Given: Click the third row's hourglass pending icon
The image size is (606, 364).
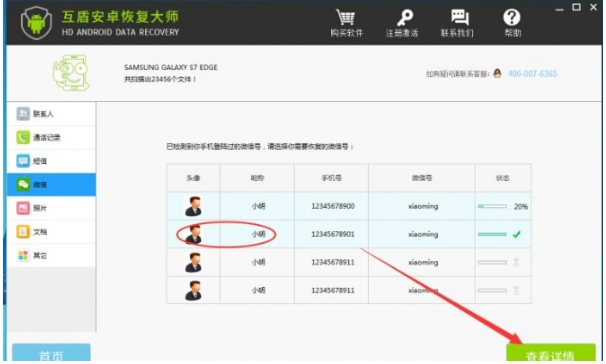Looking at the screenshot, I should [516, 262].
